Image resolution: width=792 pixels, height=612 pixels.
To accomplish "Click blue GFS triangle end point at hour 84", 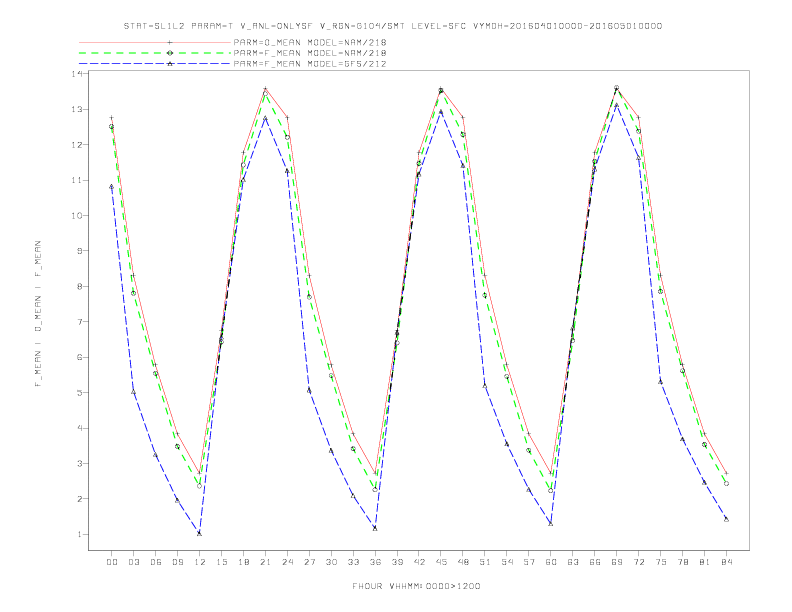I will pos(726,519).
